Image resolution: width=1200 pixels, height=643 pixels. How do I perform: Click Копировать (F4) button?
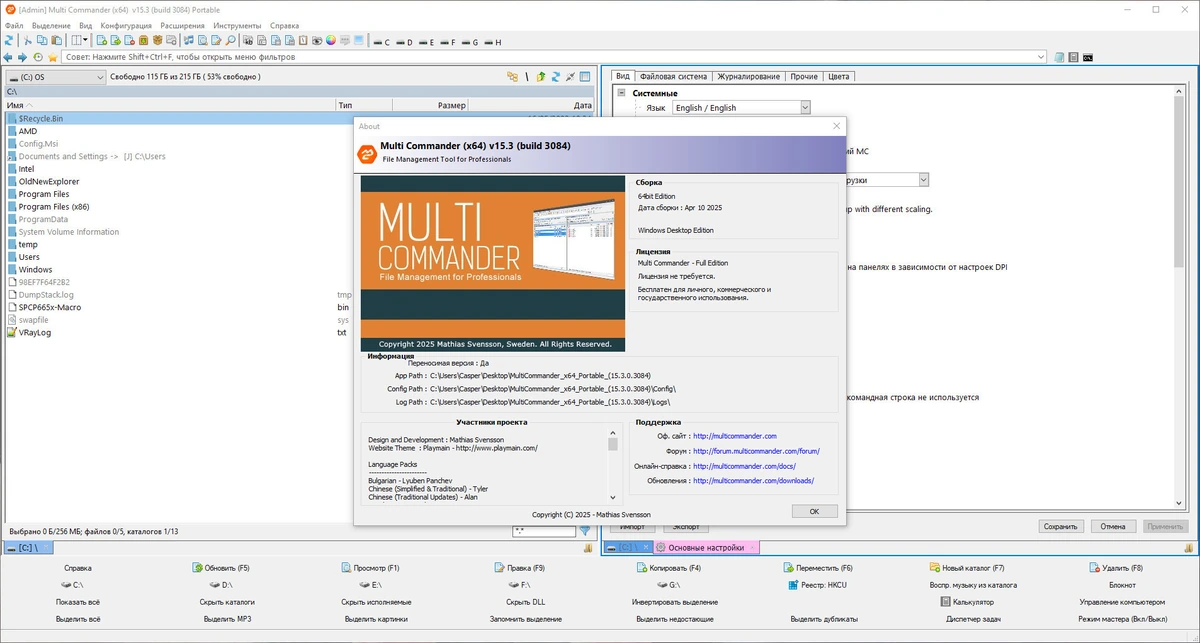tap(667, 568)
